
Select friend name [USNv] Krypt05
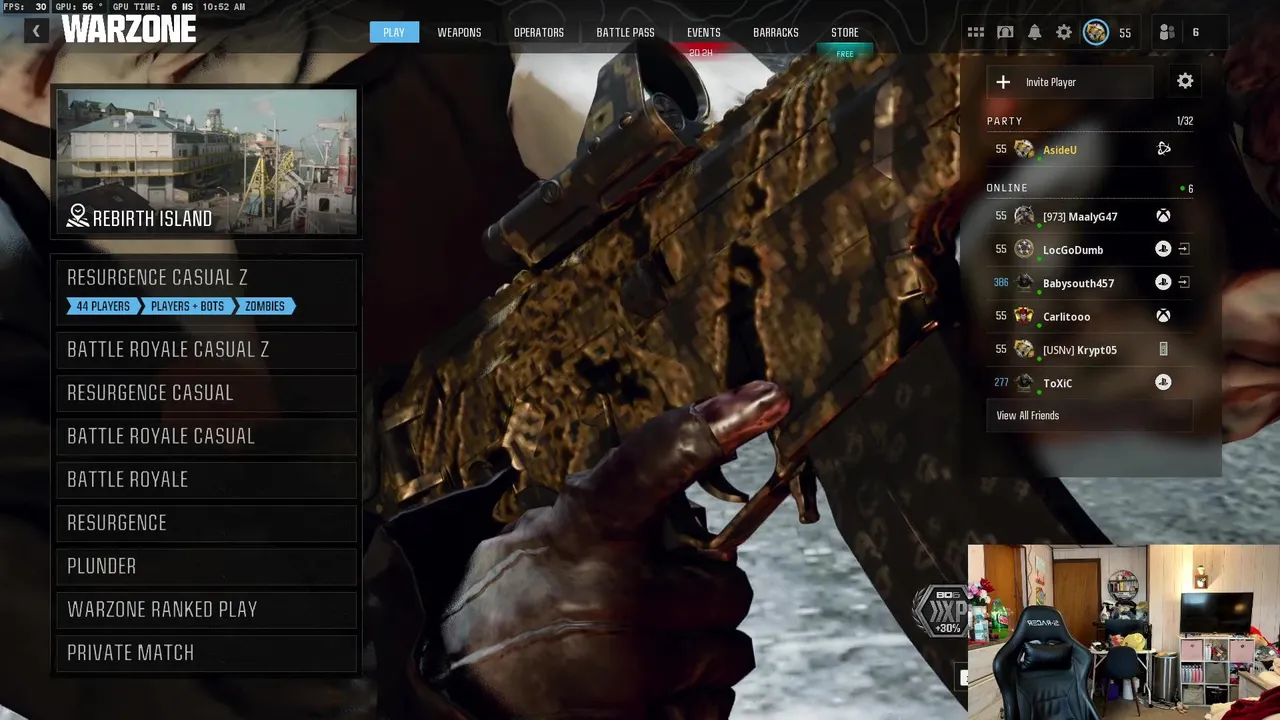(1080, 350)
